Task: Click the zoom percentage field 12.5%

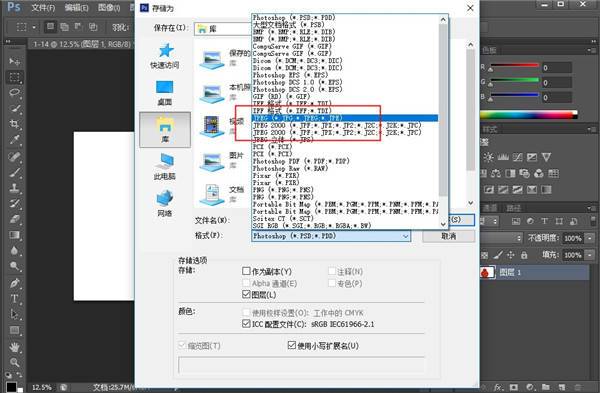Action: pos(41,387)
